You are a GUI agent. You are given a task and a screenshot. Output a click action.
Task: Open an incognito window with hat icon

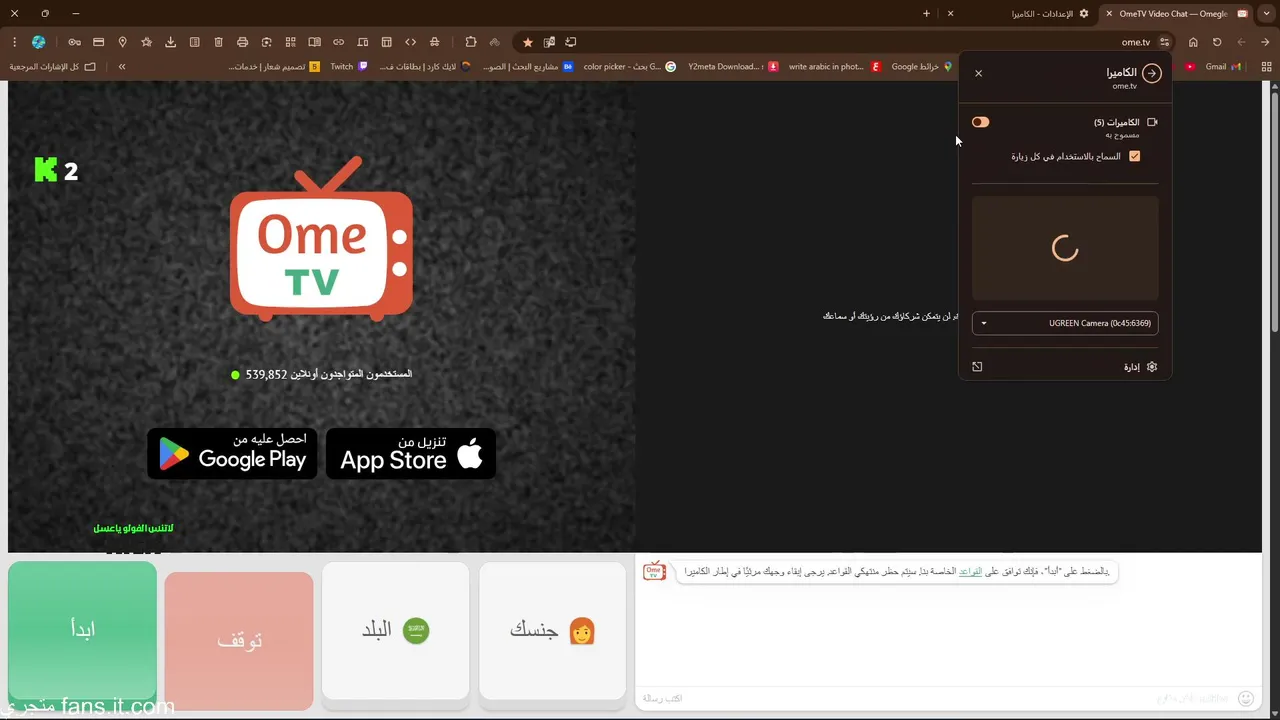(434, 42)
